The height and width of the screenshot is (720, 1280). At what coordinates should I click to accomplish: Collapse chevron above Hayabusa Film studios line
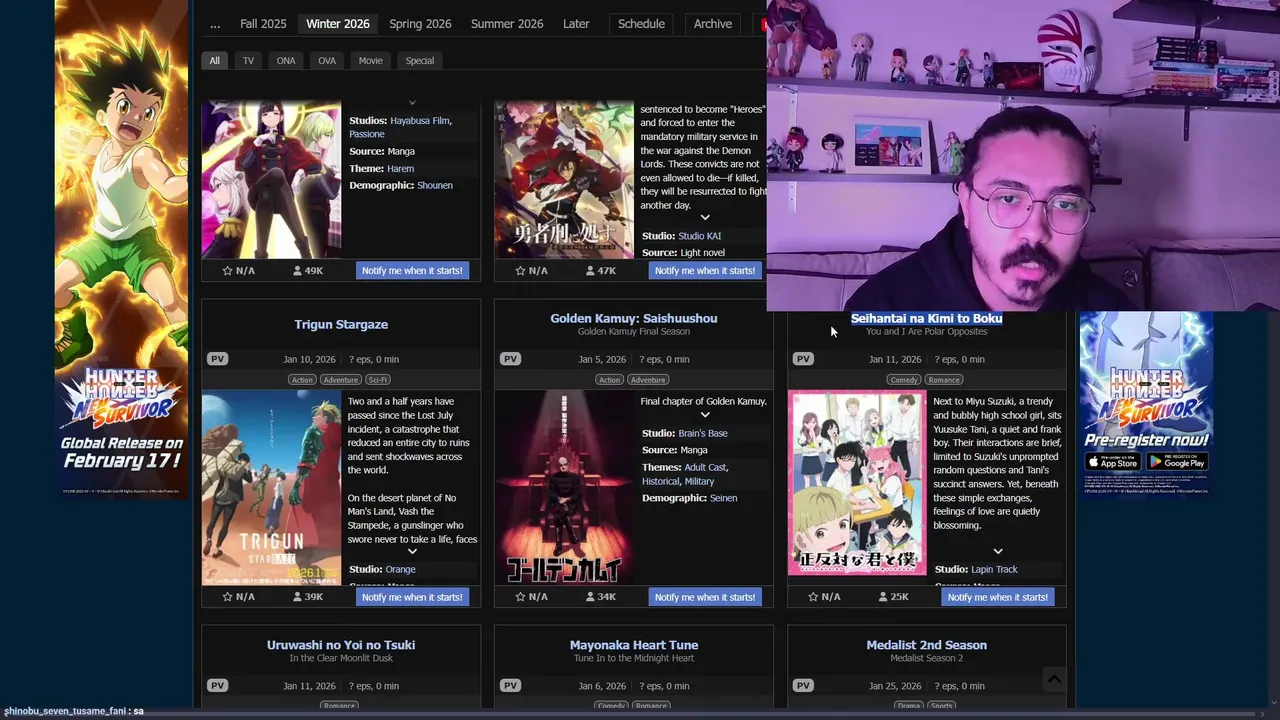412,103
